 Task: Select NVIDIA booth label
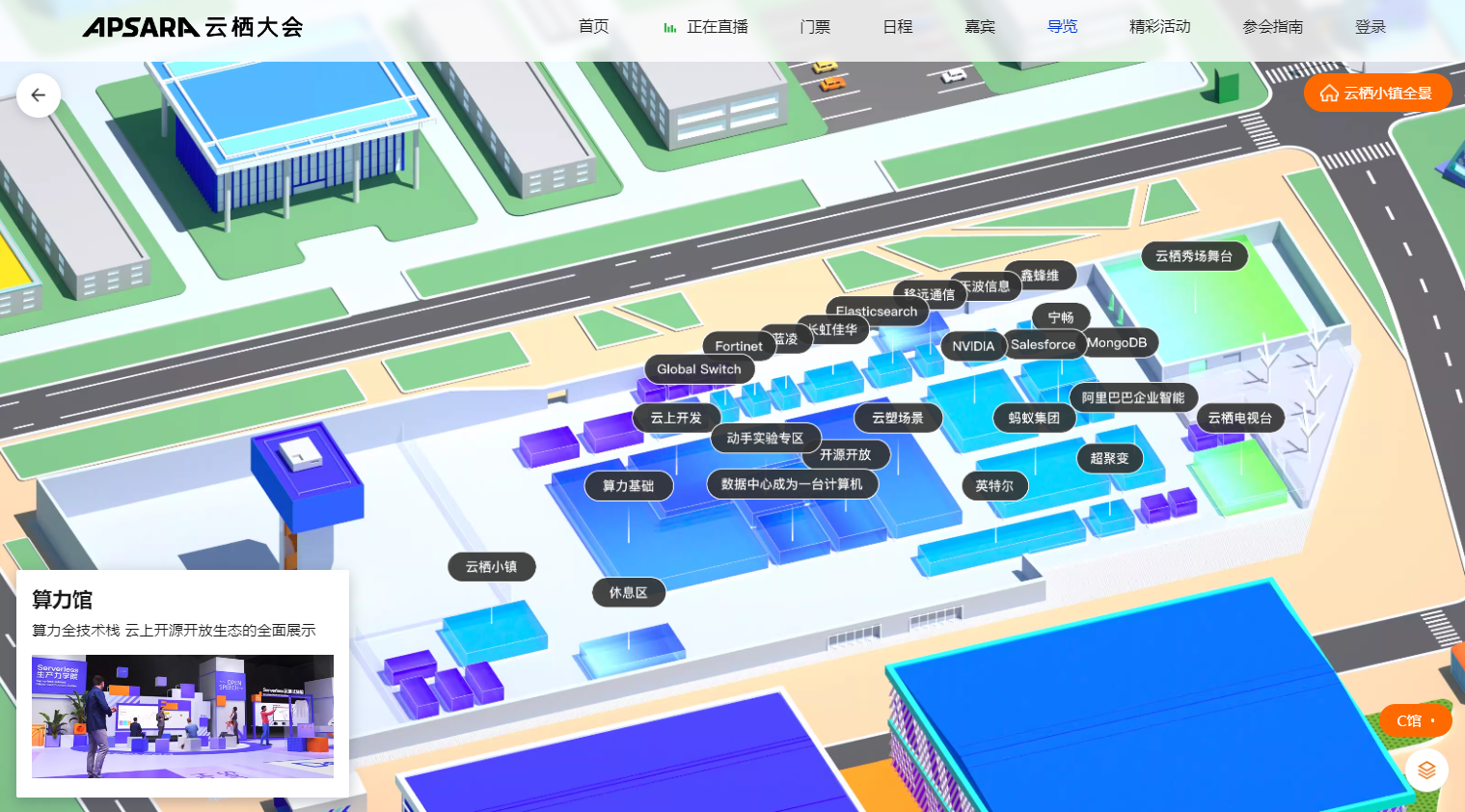973,346
